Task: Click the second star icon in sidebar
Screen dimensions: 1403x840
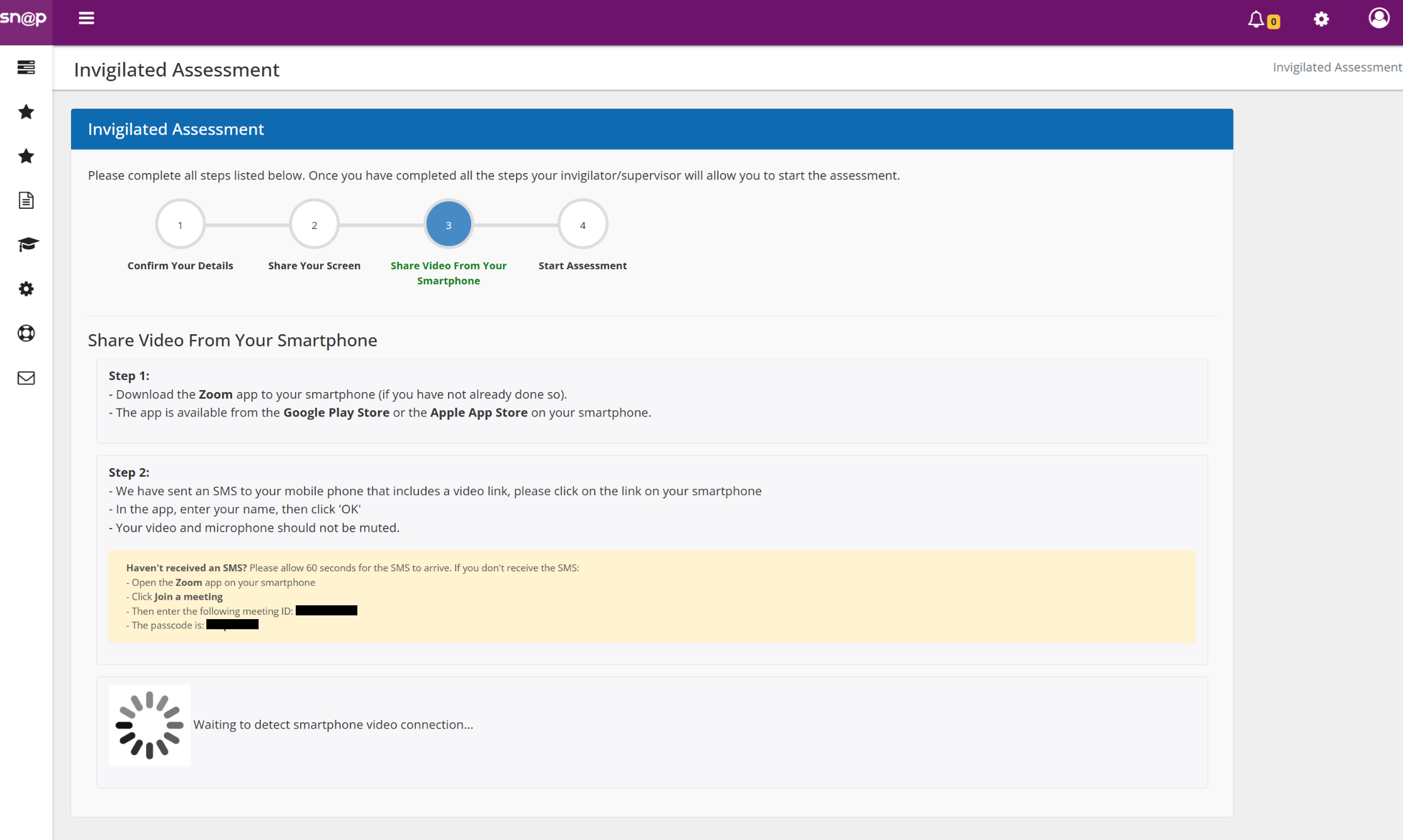Action: tap(26, 156)
